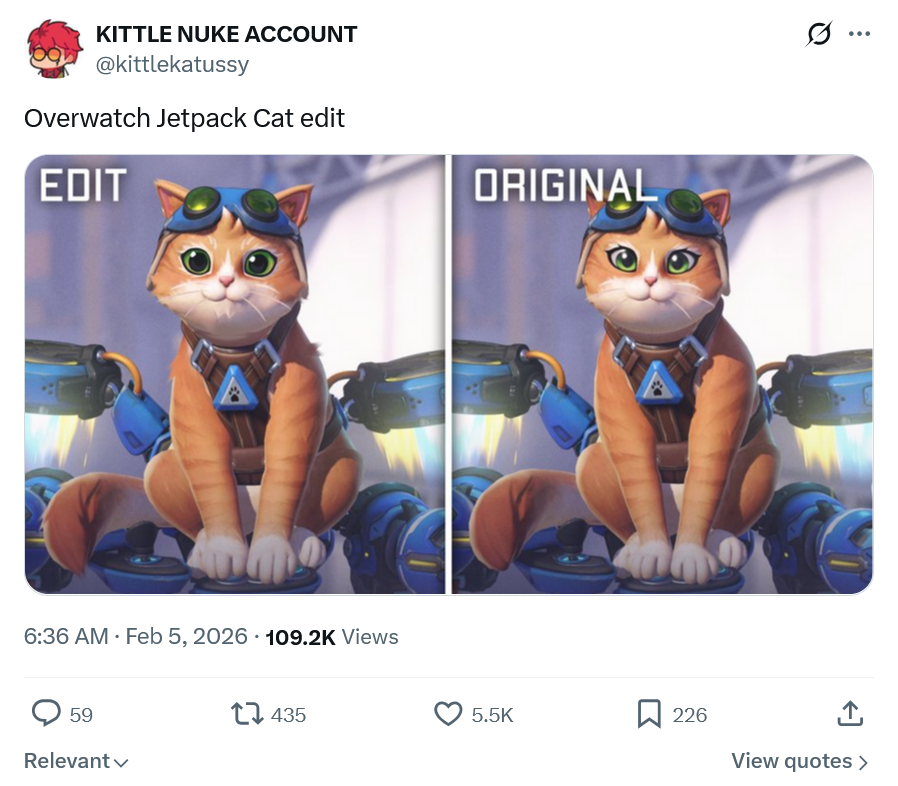Click the 5.5K likes count

pyautogui.click(x=492, y=714)
